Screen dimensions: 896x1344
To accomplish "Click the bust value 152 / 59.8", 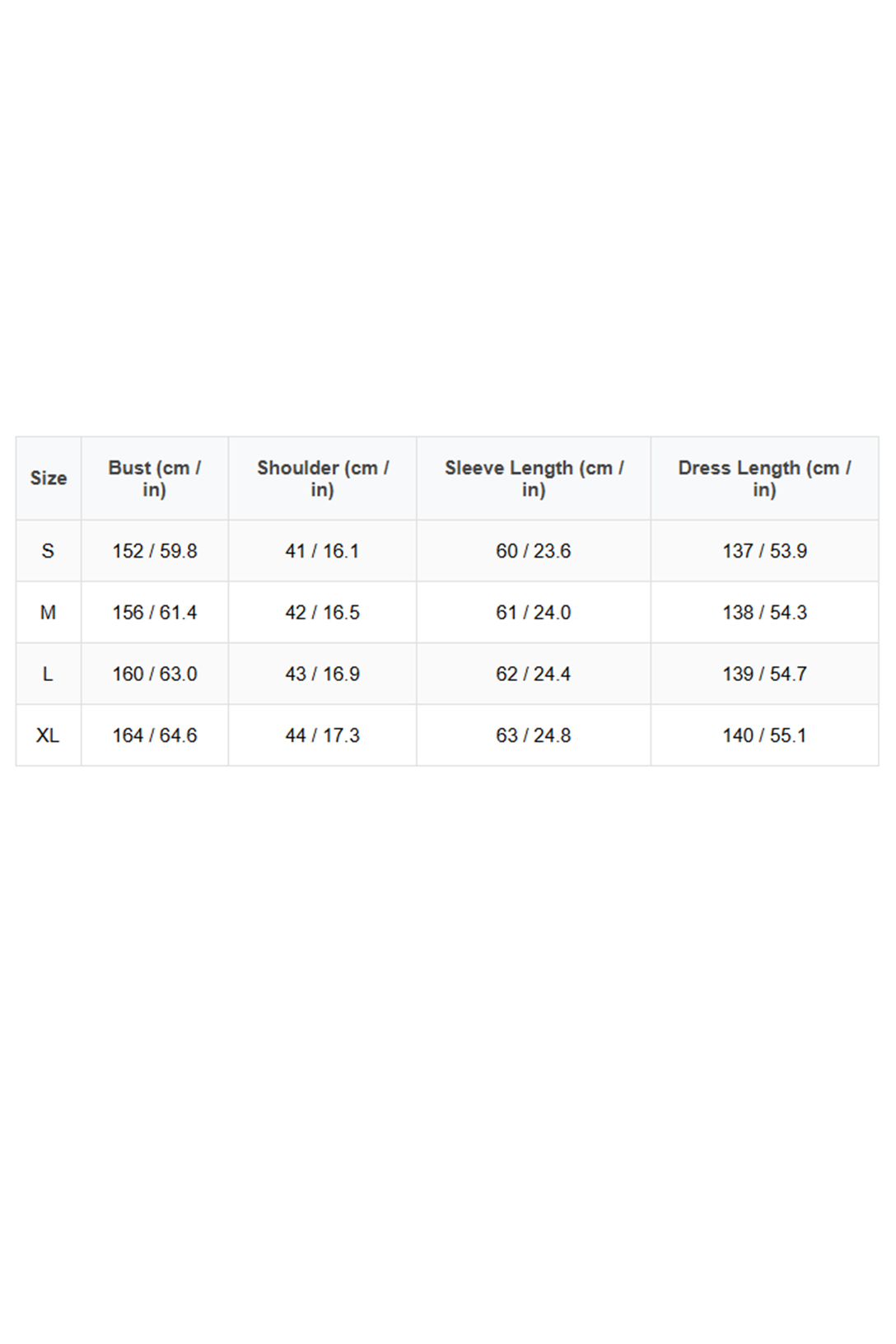I will (155, 551).
